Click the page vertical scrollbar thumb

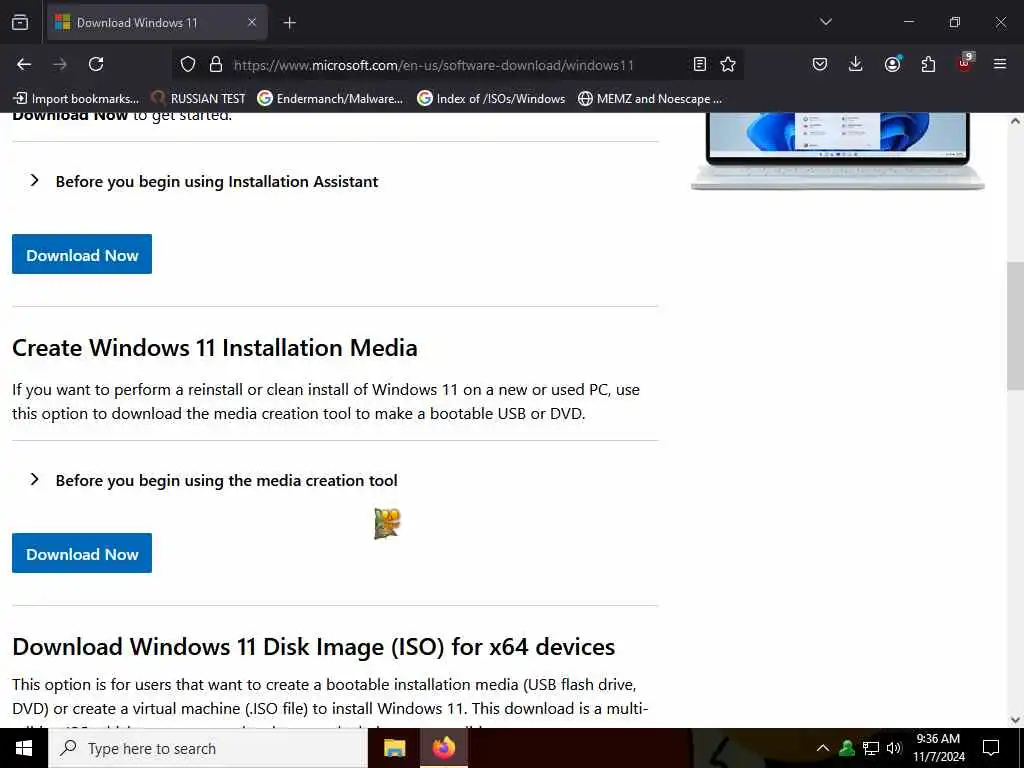pyautogui.click(x=1015, y=326)
